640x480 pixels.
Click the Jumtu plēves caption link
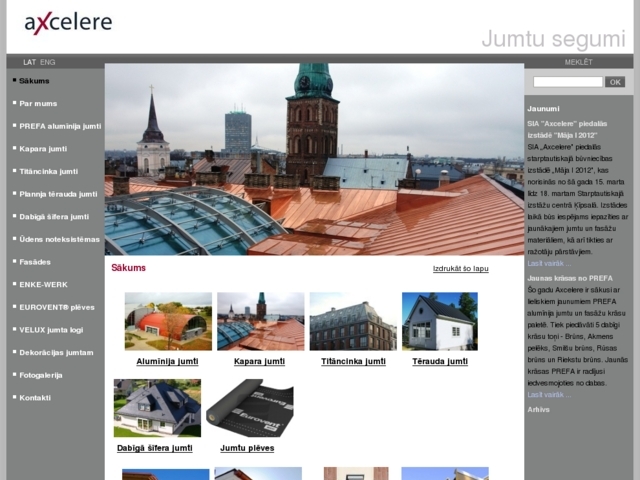click(247, 448)
